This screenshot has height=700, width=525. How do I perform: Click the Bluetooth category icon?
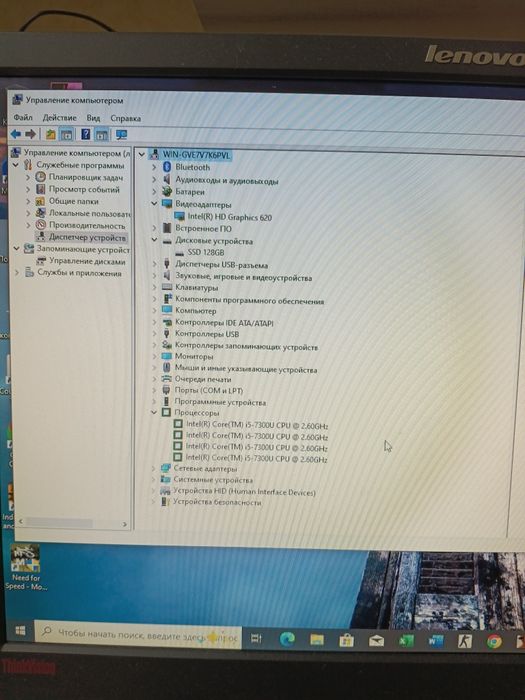(x=167, y=167)
